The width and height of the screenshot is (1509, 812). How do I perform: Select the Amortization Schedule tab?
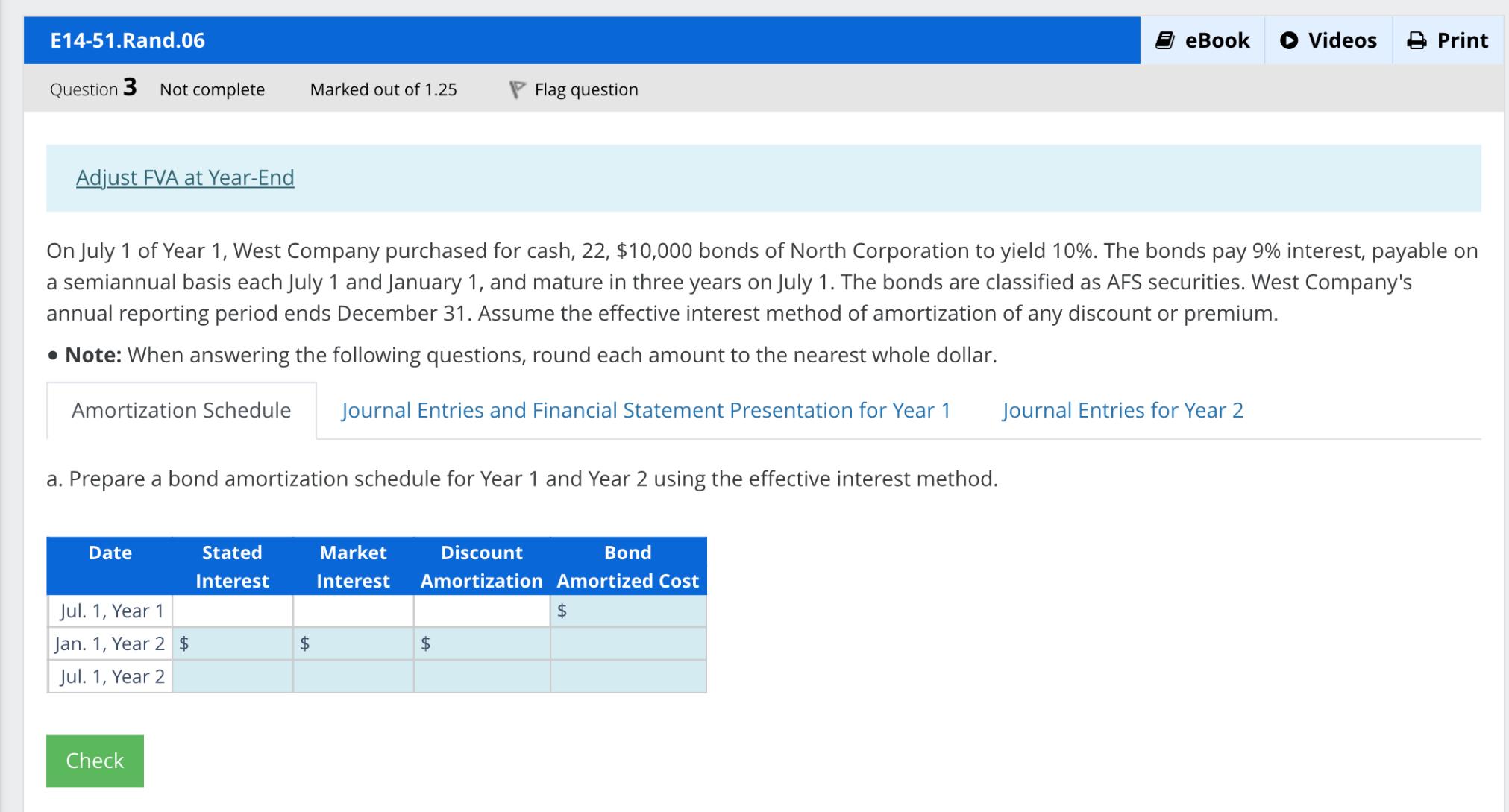[x=180, y=409]
